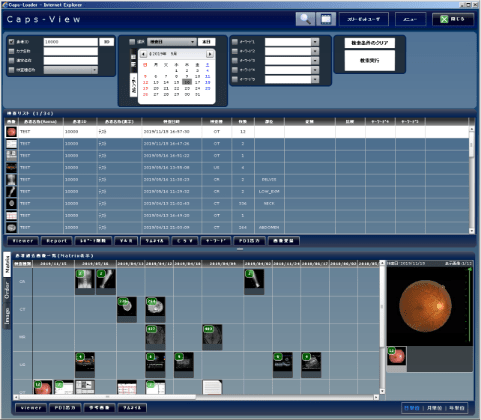Screen dimensions: 481x420
Task: Uncheck the patient ID checkbox
Action: coord(11,42)
